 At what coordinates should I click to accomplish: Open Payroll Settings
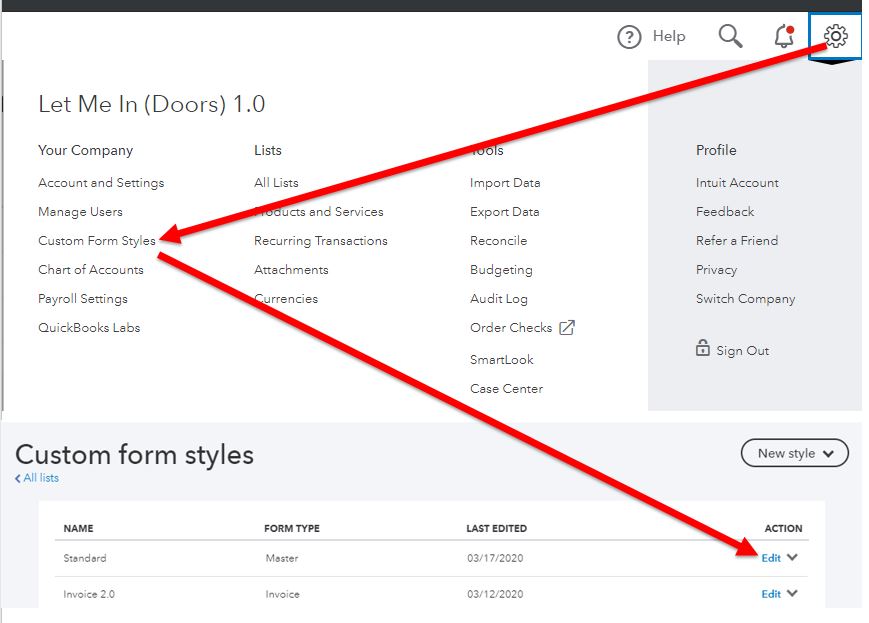[x=83, y=299]
